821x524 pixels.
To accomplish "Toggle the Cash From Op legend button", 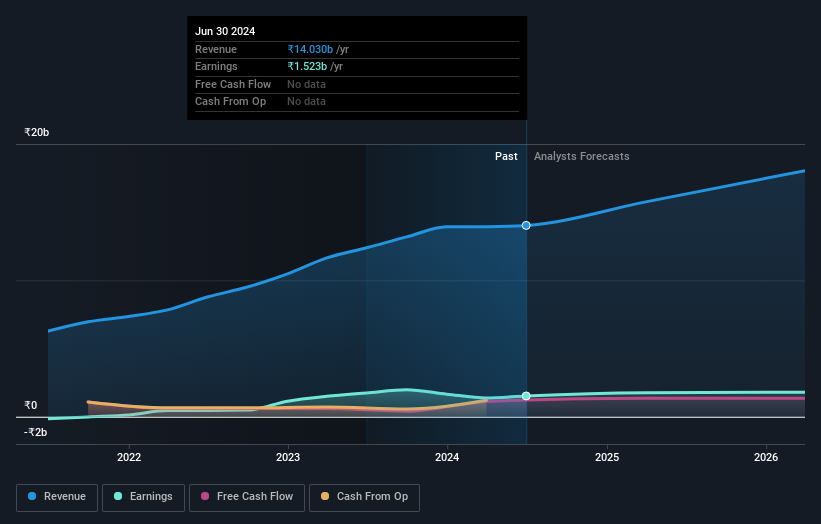I will 364,497.
